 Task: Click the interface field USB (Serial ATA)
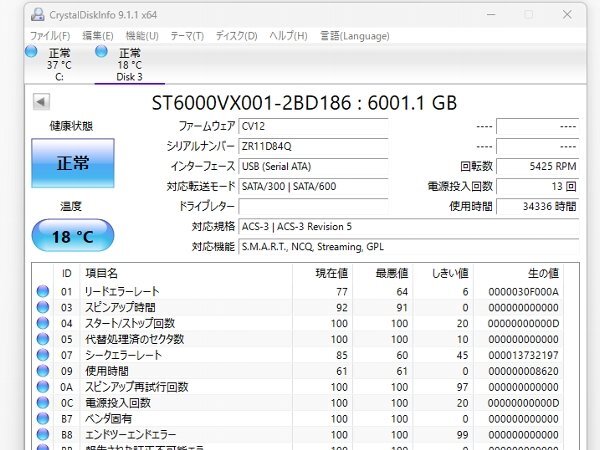pos(313,166)
